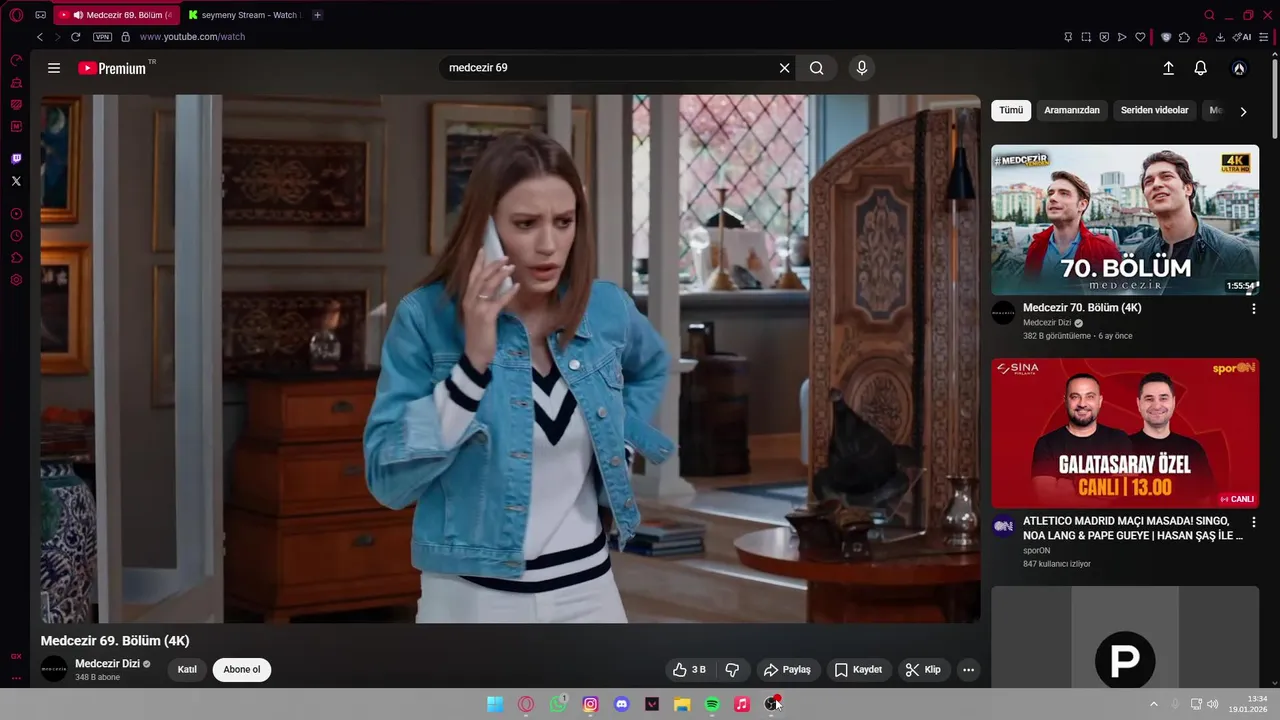Open options for Medcezir 70. Bölüm video

pos(1253,309)
